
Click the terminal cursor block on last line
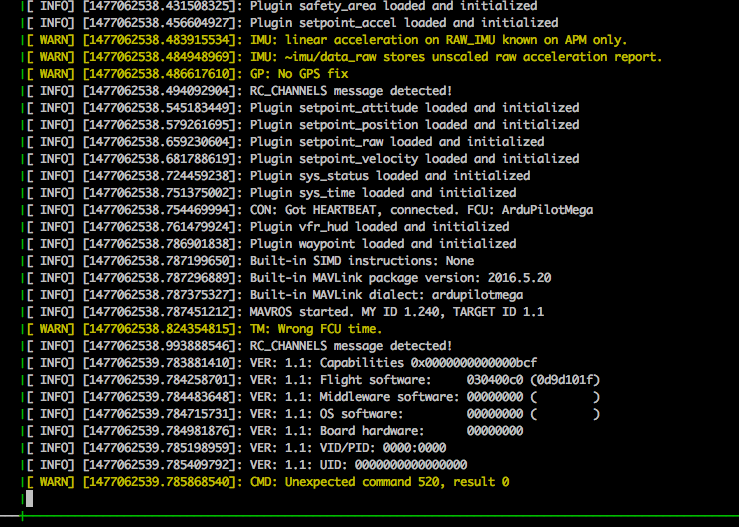click(29, 498)
